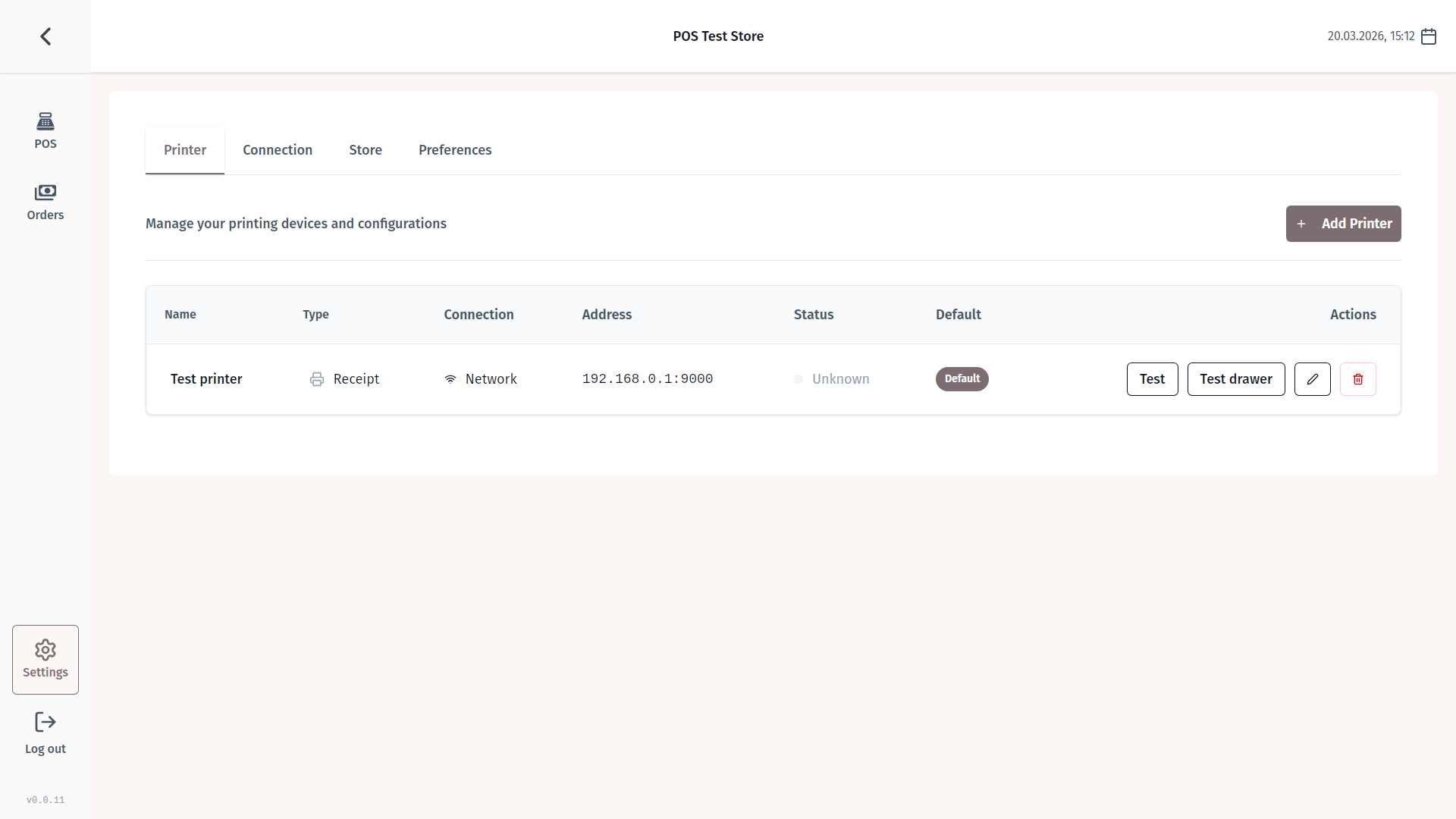Click the Connection column header
This screenshot has width=1456, height=819.
(479, 315)
